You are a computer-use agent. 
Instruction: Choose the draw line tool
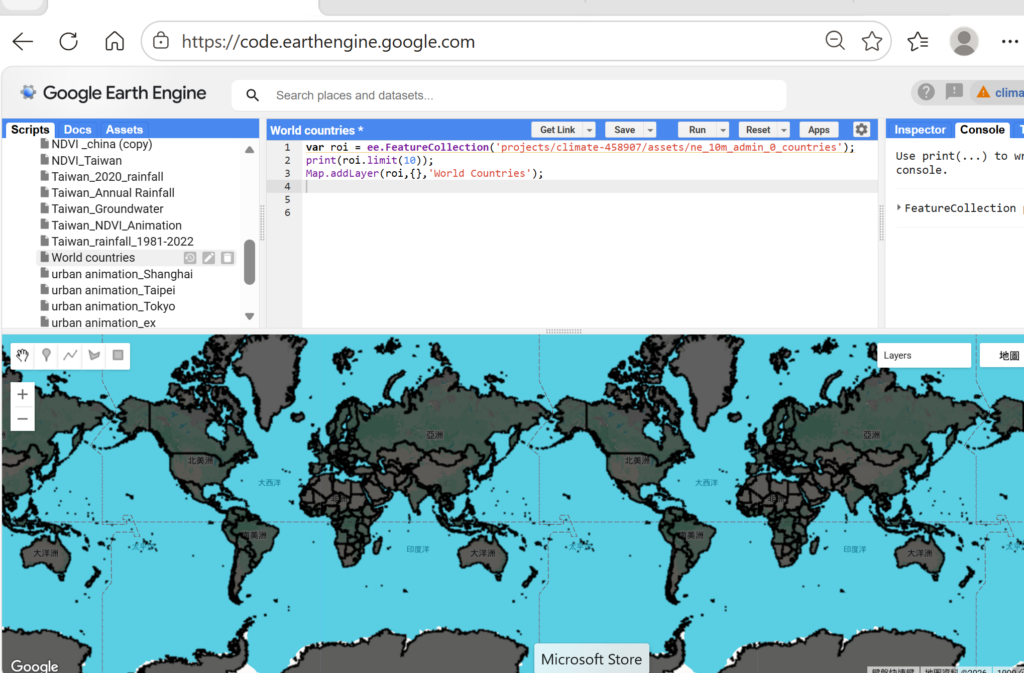70,355
